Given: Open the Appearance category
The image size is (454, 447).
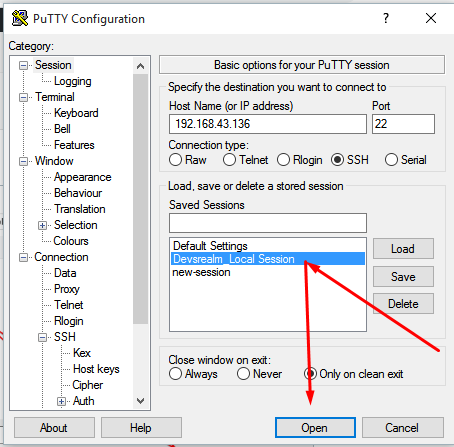Looking at the screenshot, I should tap(83, 177).
